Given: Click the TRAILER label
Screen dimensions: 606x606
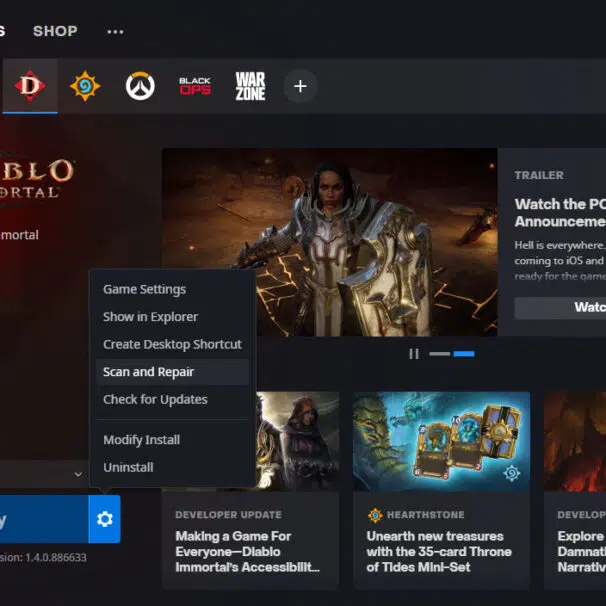Looking at the screenshot, I should 539,175.
